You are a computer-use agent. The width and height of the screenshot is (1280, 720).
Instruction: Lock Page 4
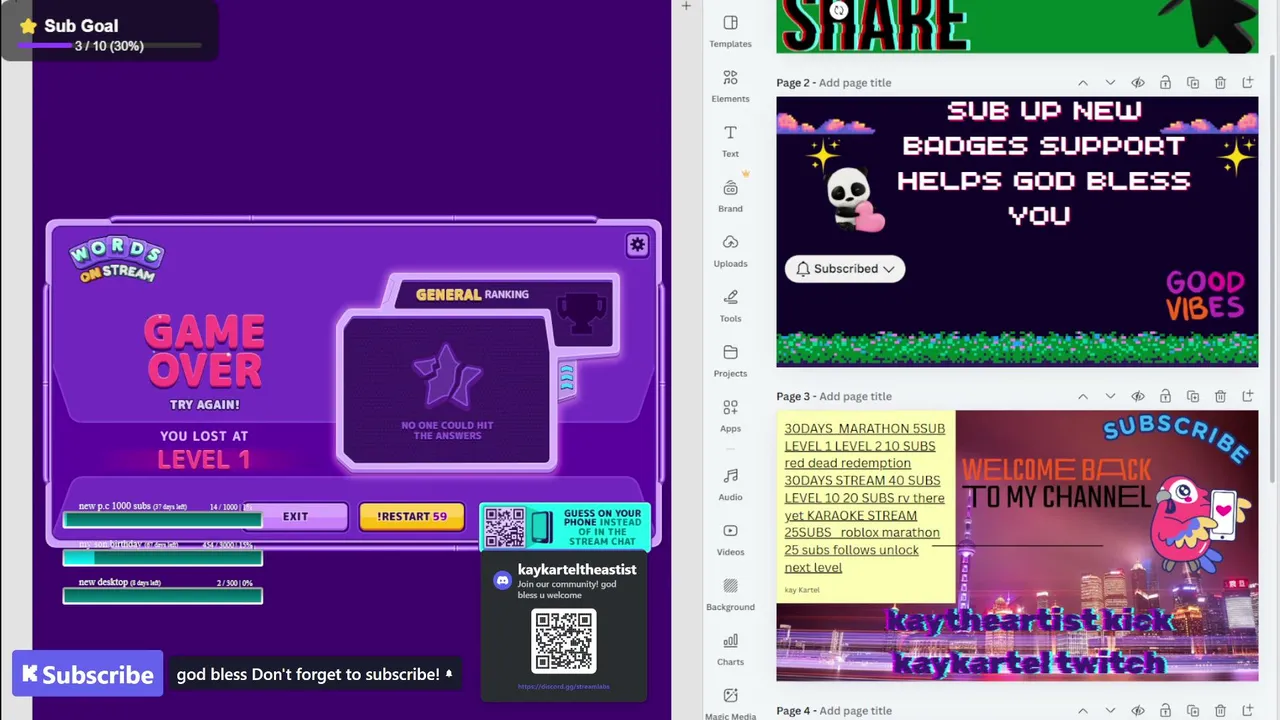pyautogui.click(x=1165, y=711)
